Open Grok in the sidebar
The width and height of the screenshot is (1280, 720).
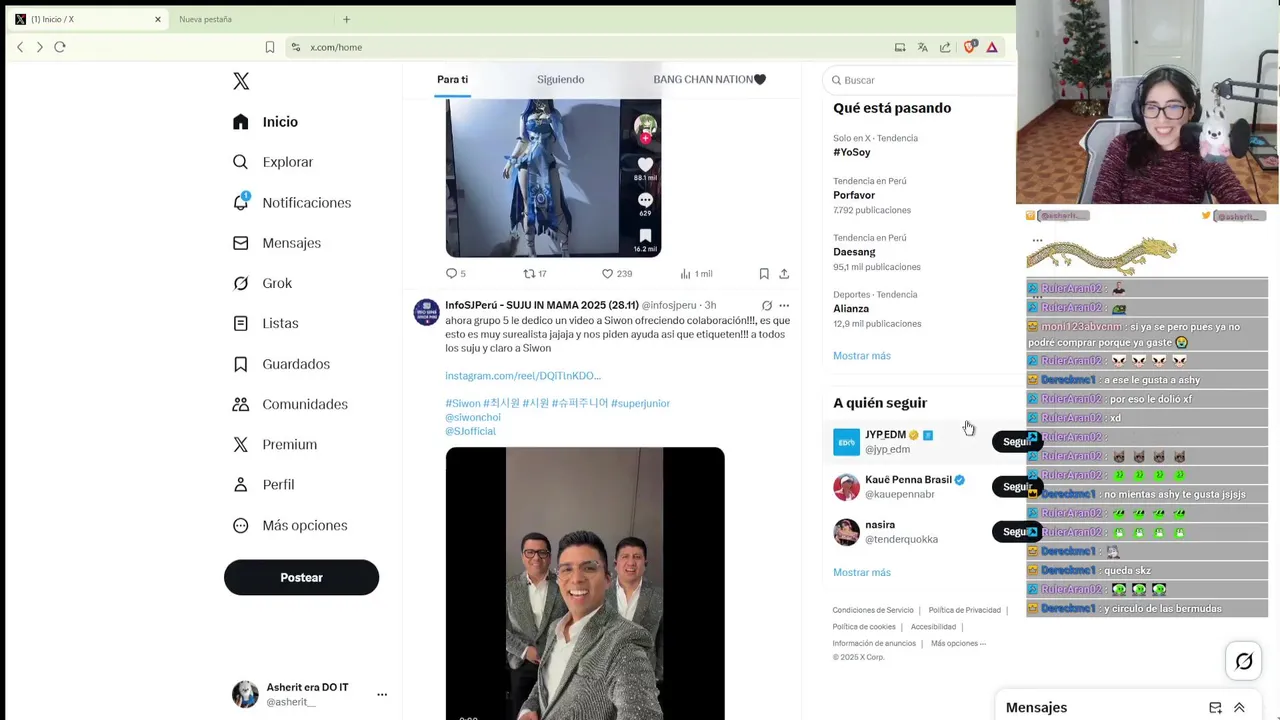[x=262, y=283]
